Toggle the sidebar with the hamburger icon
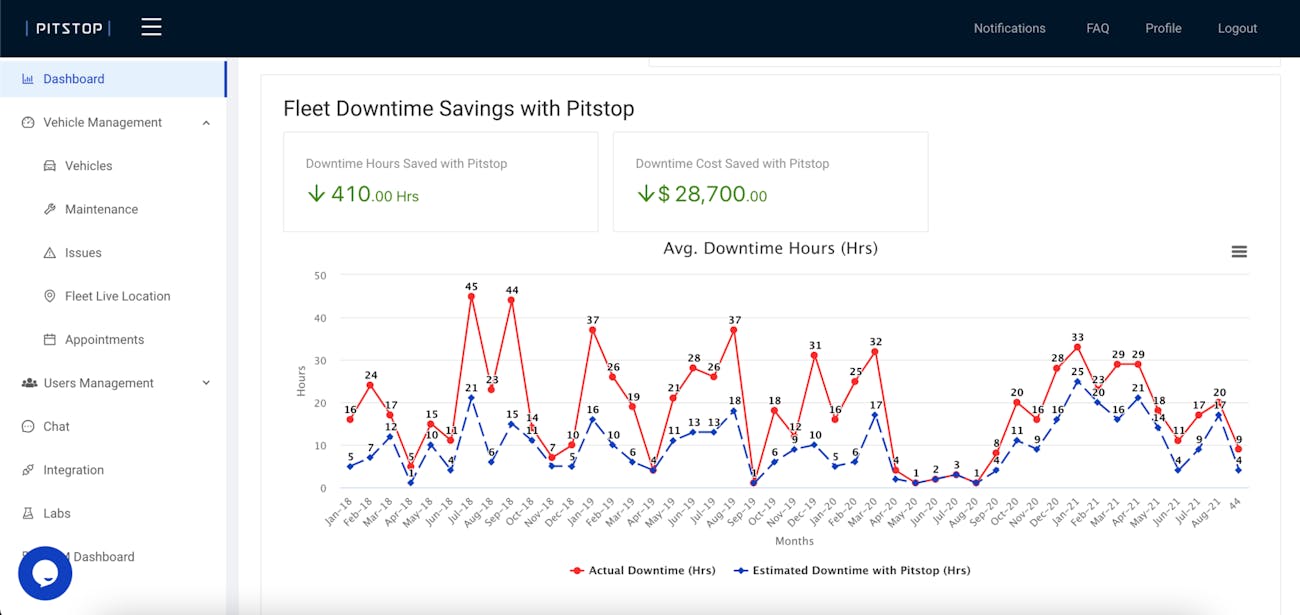 click(x=151, y=27)
